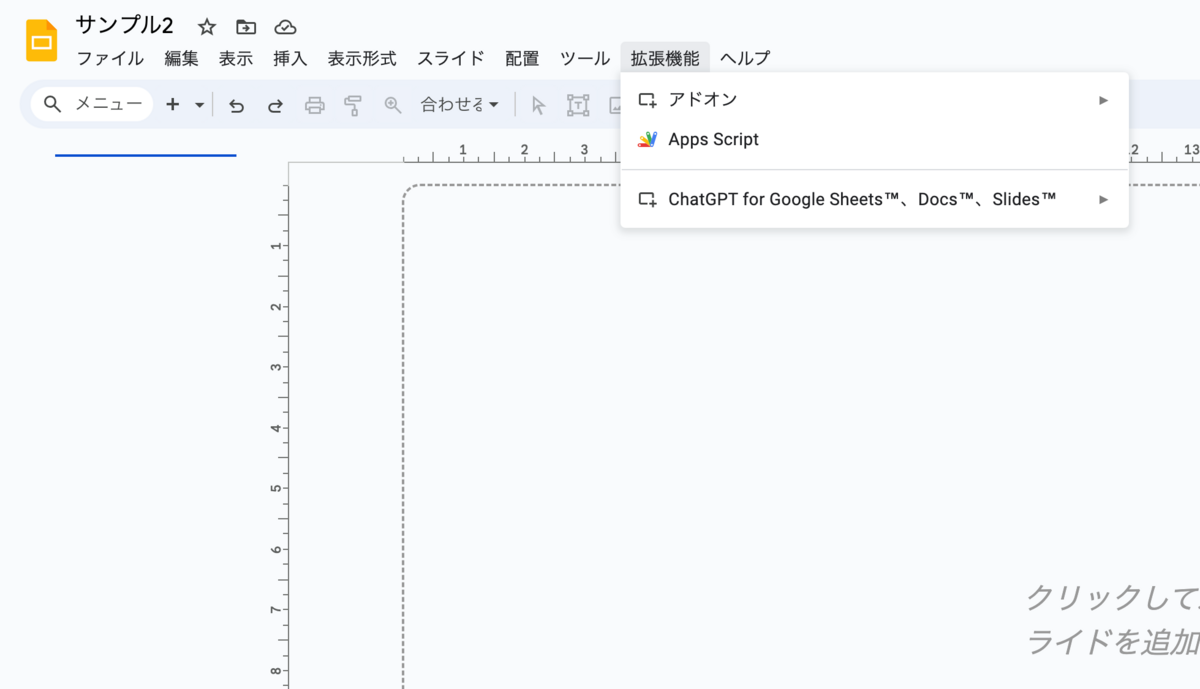This screenshot has height=689, width=1200.
Task: Click the redo arrow icon
Action: (x=275, y=105)
